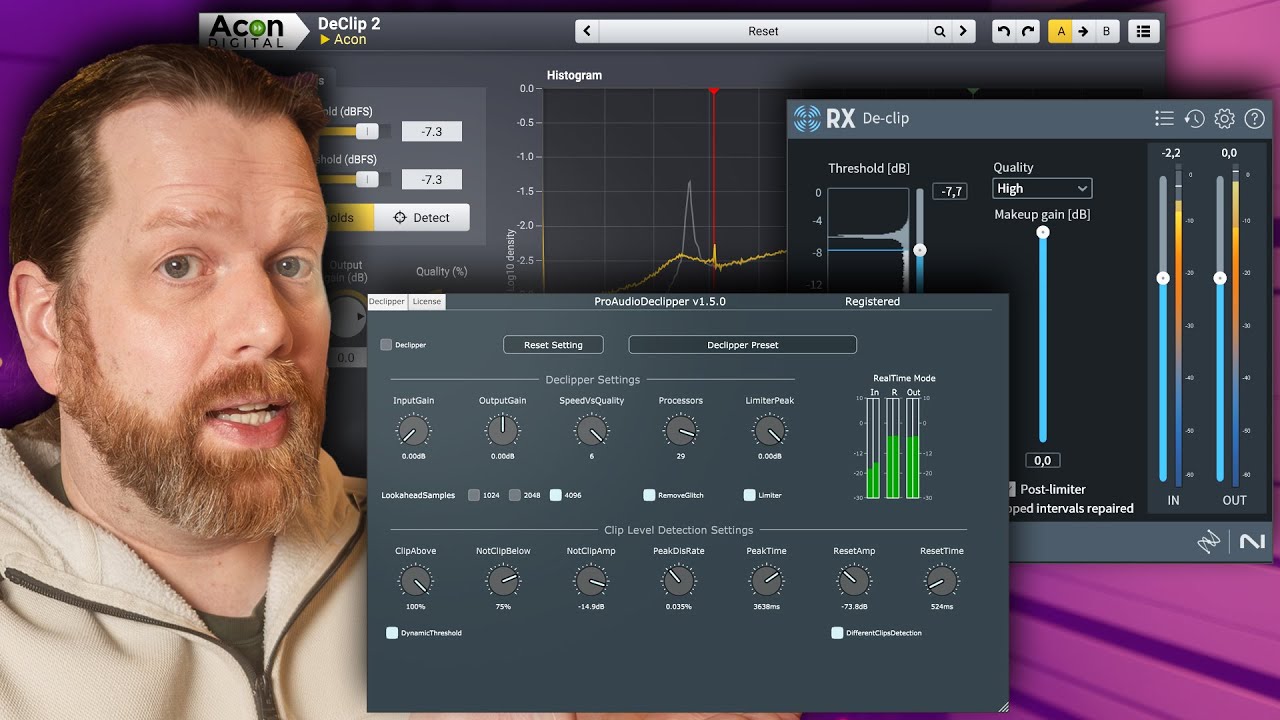The image size is (1280, 720).
Task: Open RX De-clip settings gear
Action: pyautogui.click(x=1224, y=118)
